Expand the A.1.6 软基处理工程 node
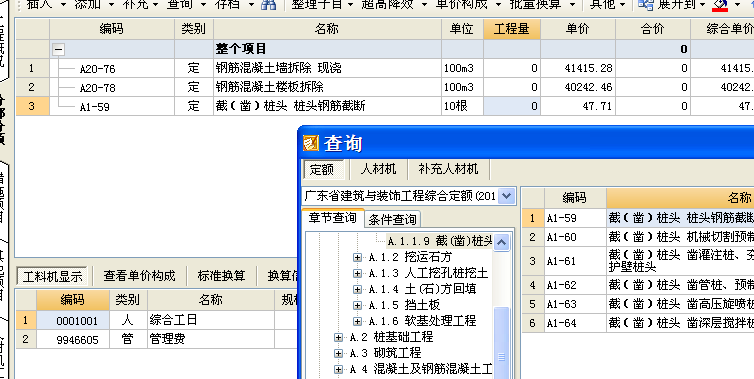 click(357, 321)
